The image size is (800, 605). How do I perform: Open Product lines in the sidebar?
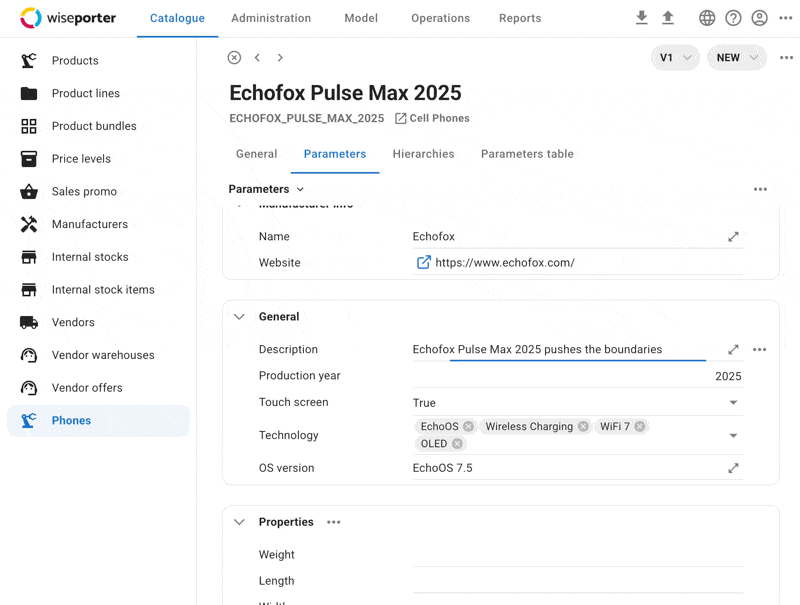[x=98, y=93]
